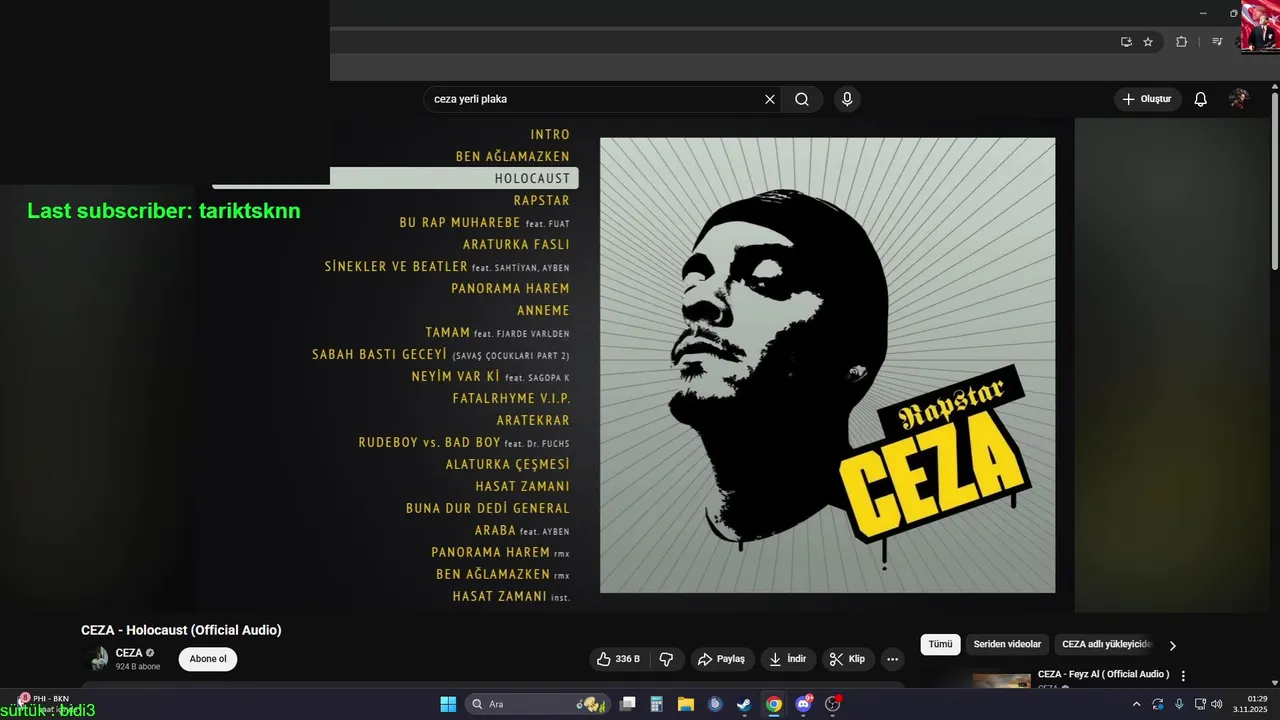Click the BUNA DUR DEDİ GENERAL text
The width and height of the screenshot is (1280, 720).
point(488,508)
